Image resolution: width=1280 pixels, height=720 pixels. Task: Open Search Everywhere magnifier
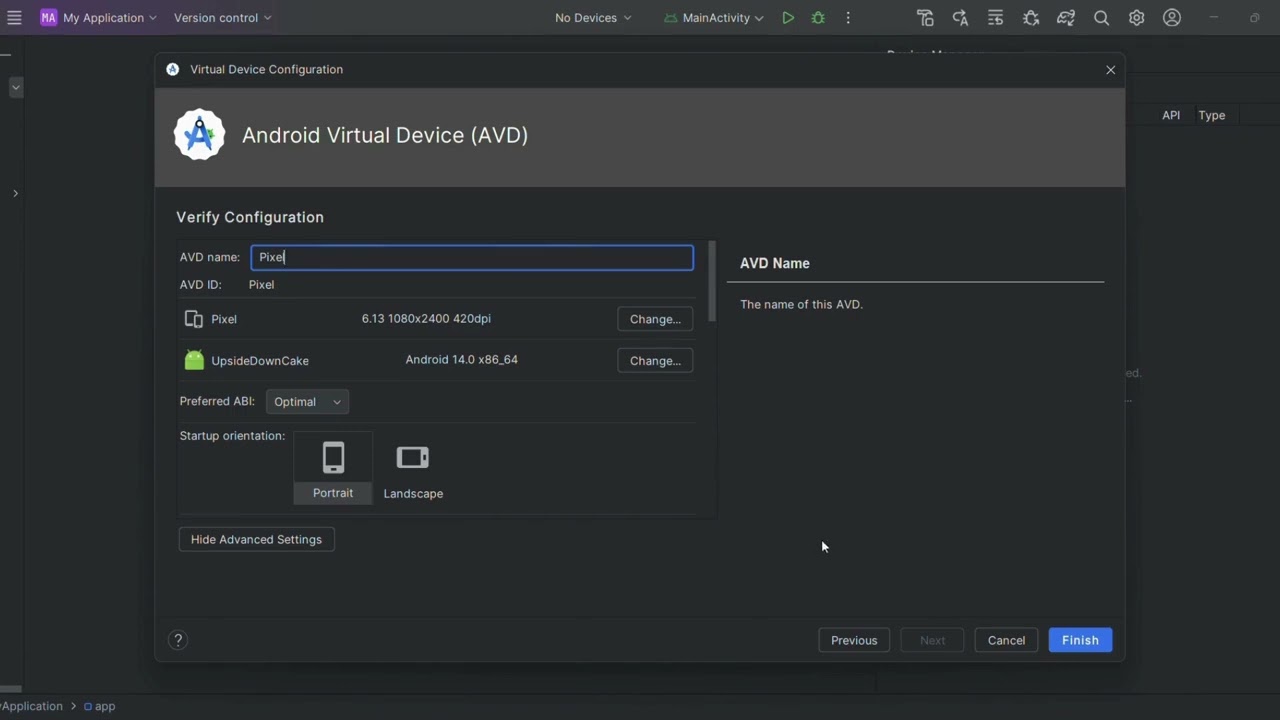click(x=1101, y=18)
